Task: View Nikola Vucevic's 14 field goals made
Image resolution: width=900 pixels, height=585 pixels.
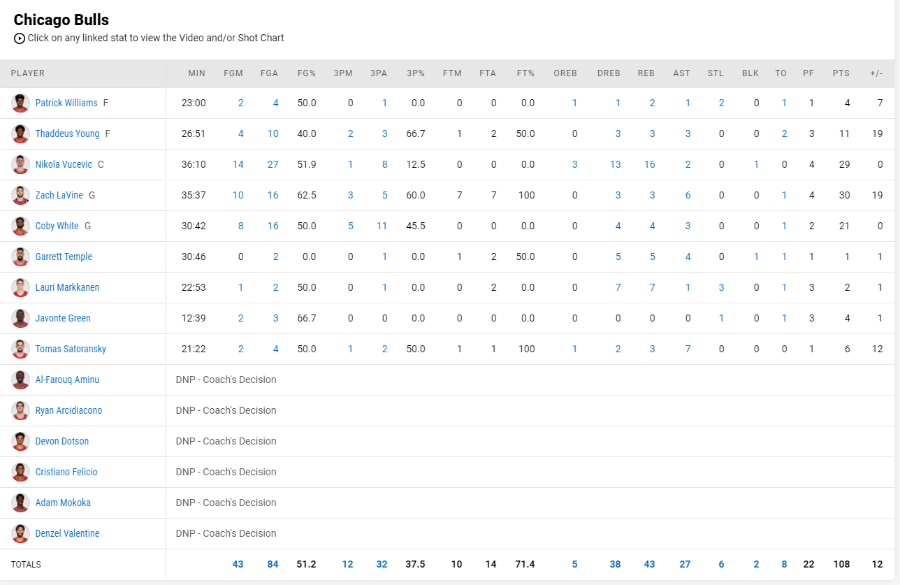Action: tap(238, 164)
